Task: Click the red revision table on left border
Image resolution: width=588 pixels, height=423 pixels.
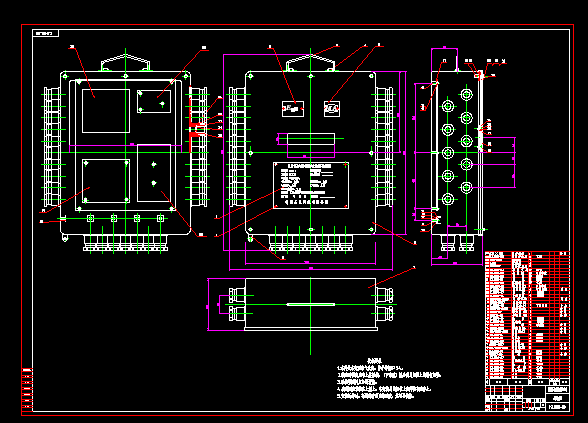Action: [27, 390]
